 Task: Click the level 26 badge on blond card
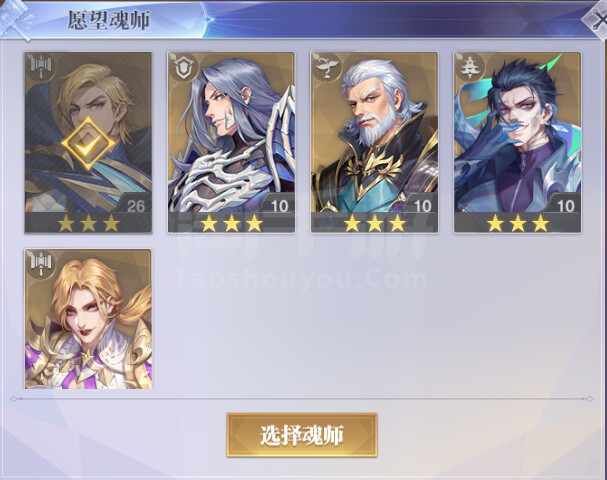tap(136, 206)
